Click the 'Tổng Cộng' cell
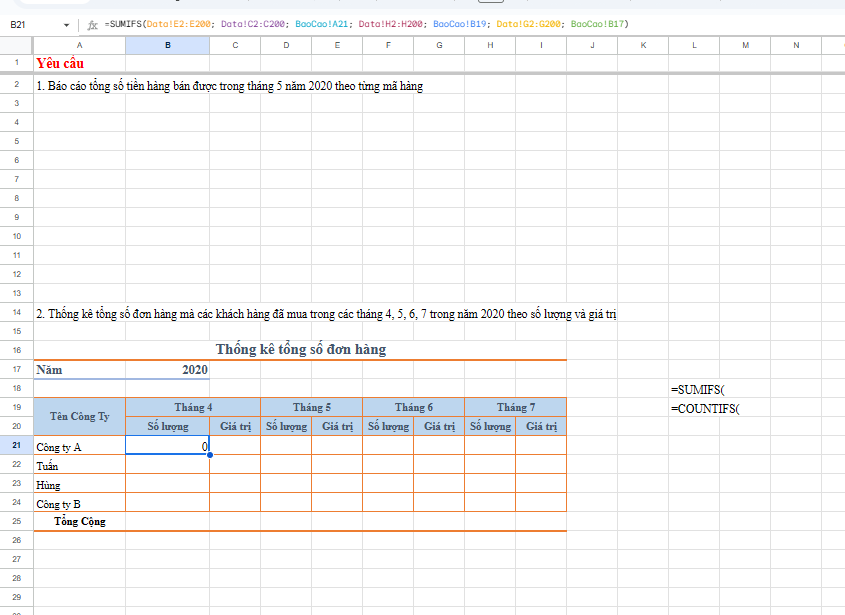The height and width of the screenshot is (615, 845). point(80,521)
